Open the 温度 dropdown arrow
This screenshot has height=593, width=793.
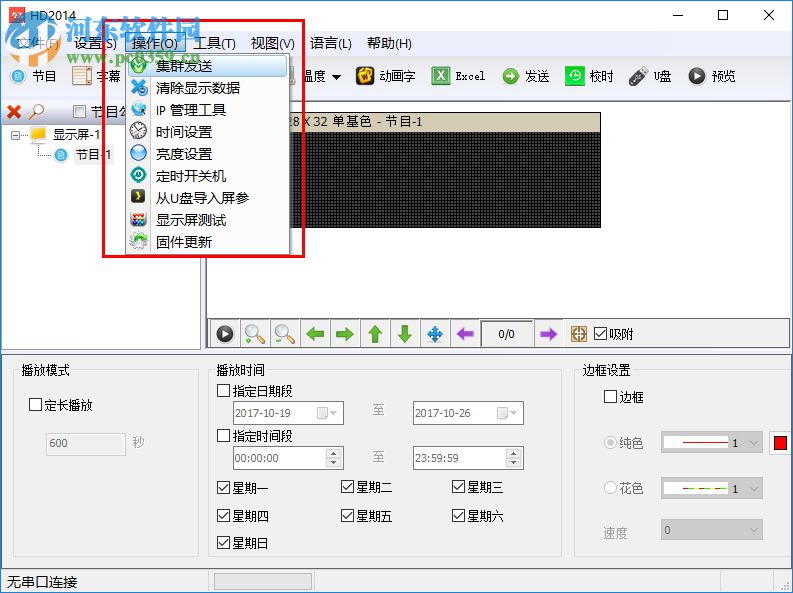(336, 77)
